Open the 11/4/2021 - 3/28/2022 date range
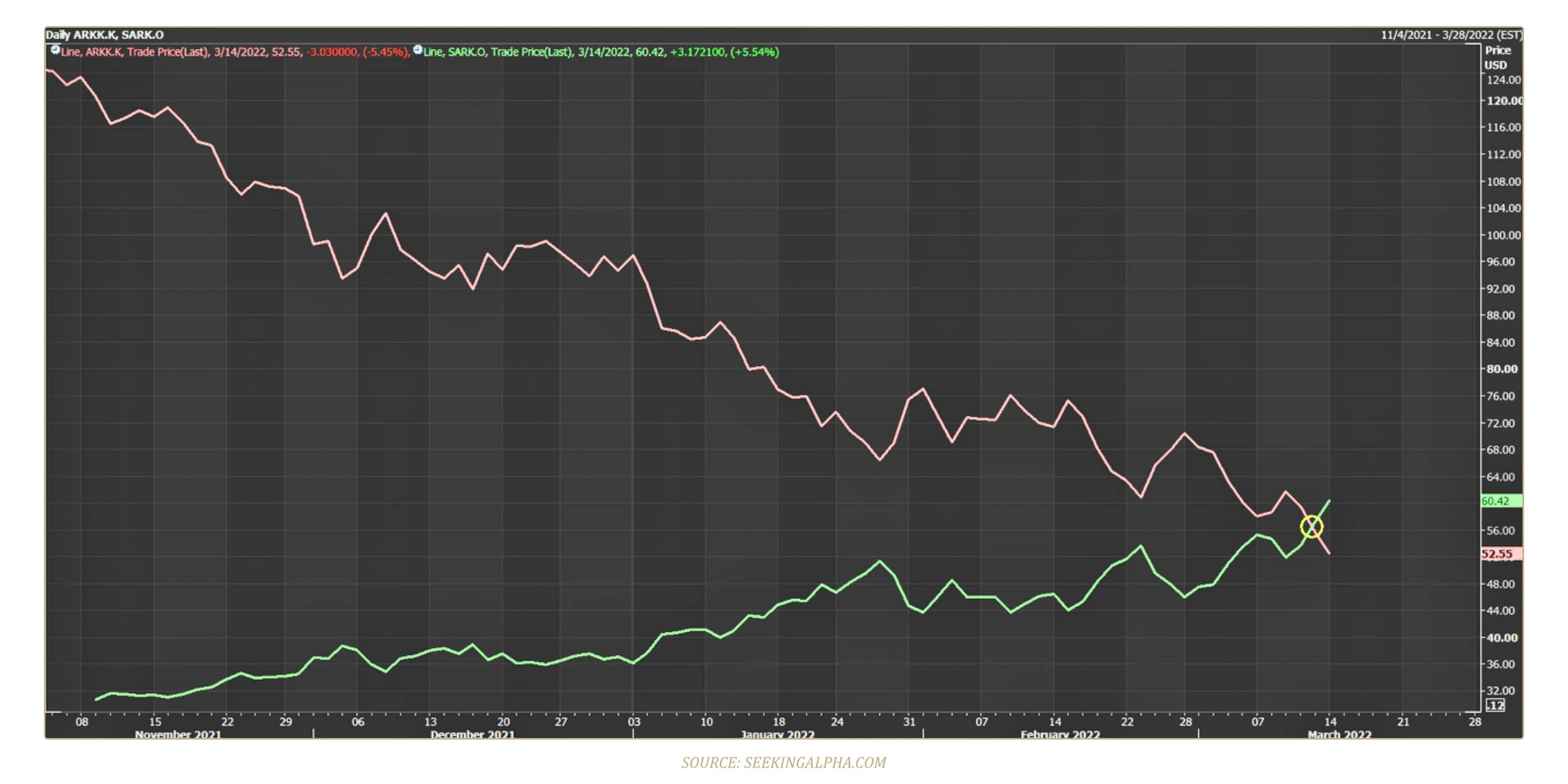Viewport: 1568px width, 784px height. point(1450,36)
